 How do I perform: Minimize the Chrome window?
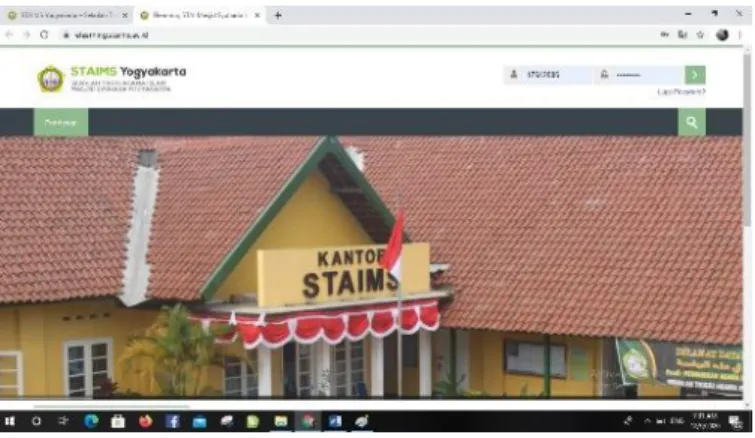click(688, 14)
